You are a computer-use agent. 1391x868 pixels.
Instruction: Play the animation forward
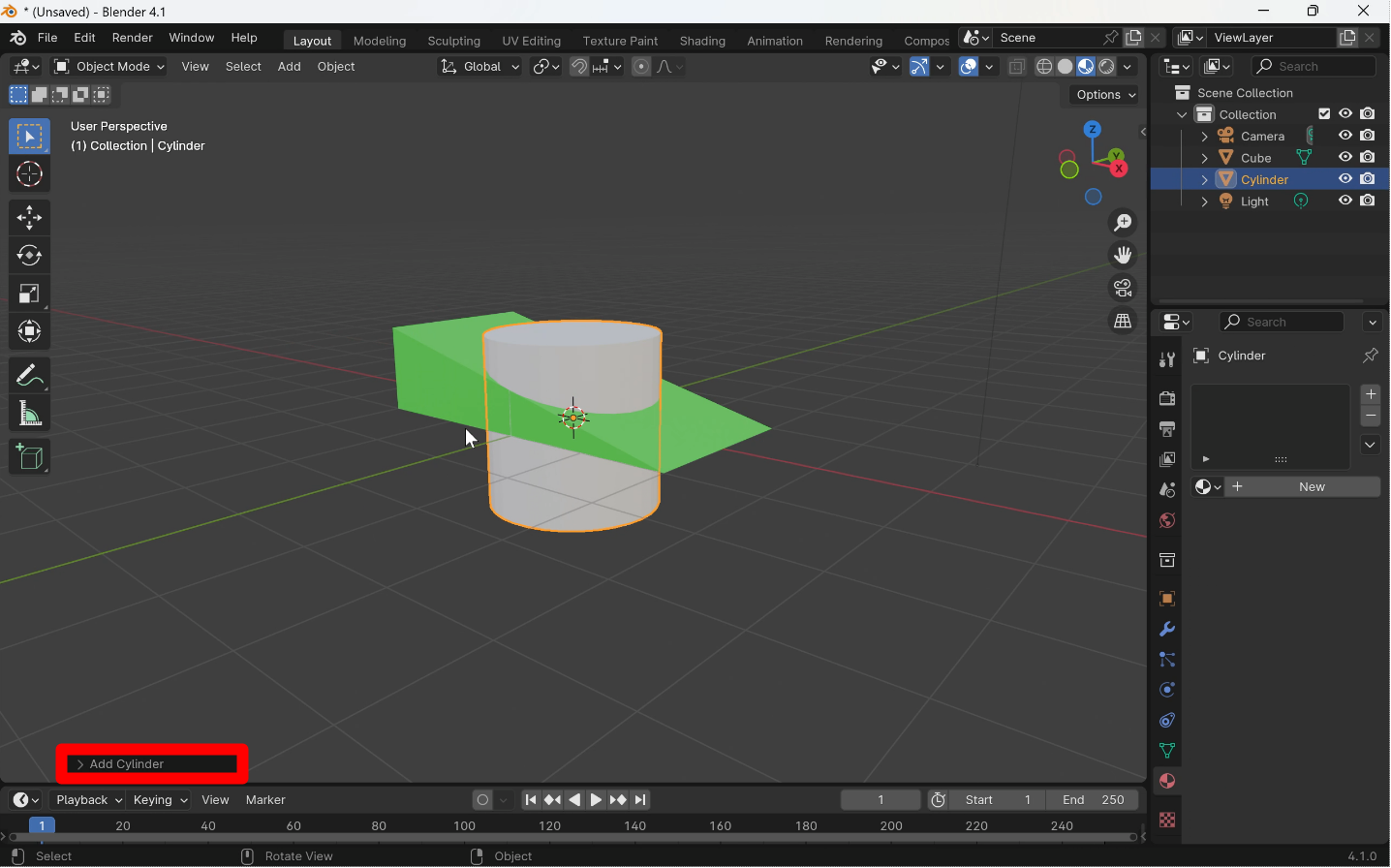(x=597, y=800)
